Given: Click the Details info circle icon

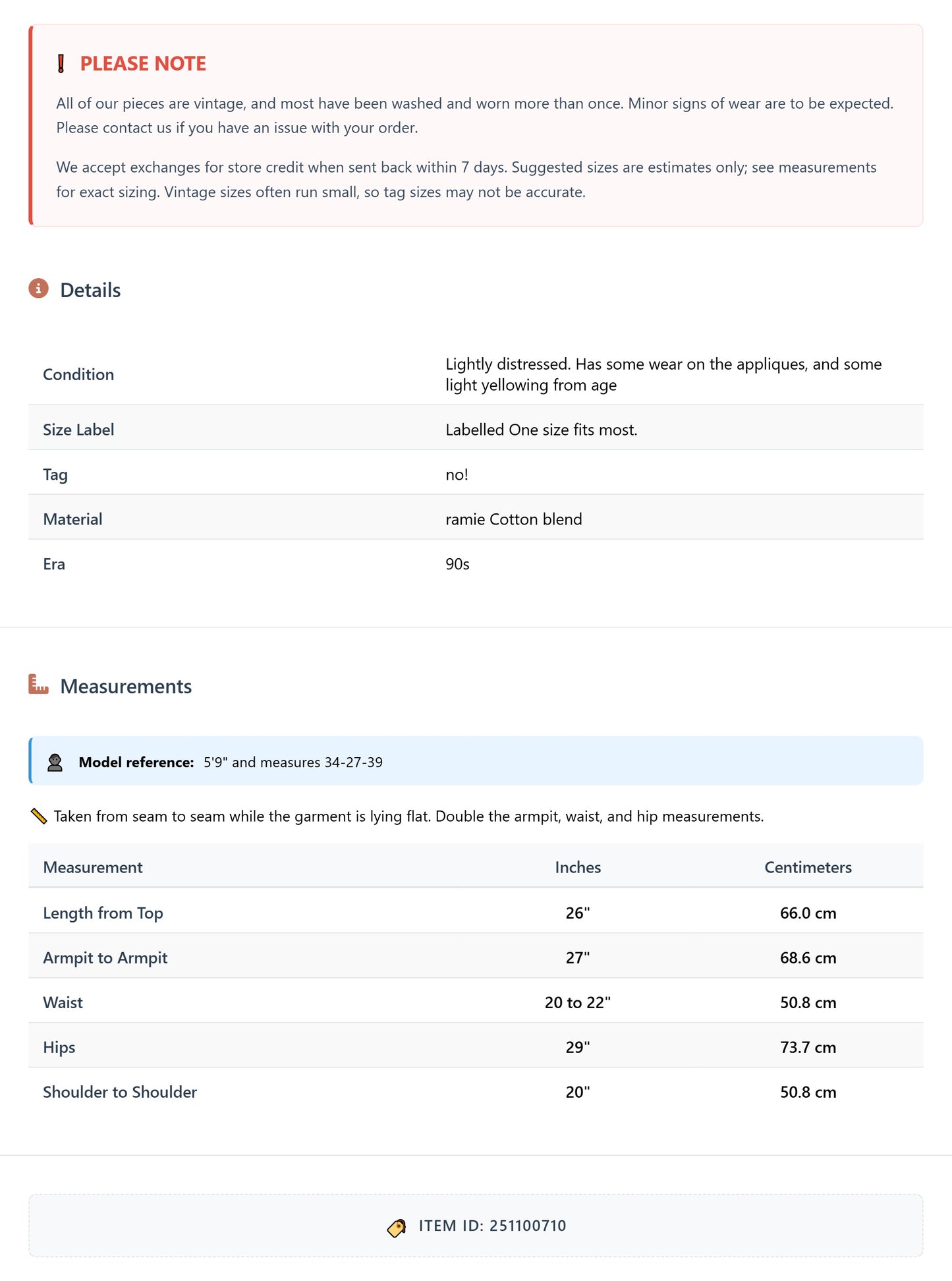Looking at the screenshot, I should tap(38, 289).
